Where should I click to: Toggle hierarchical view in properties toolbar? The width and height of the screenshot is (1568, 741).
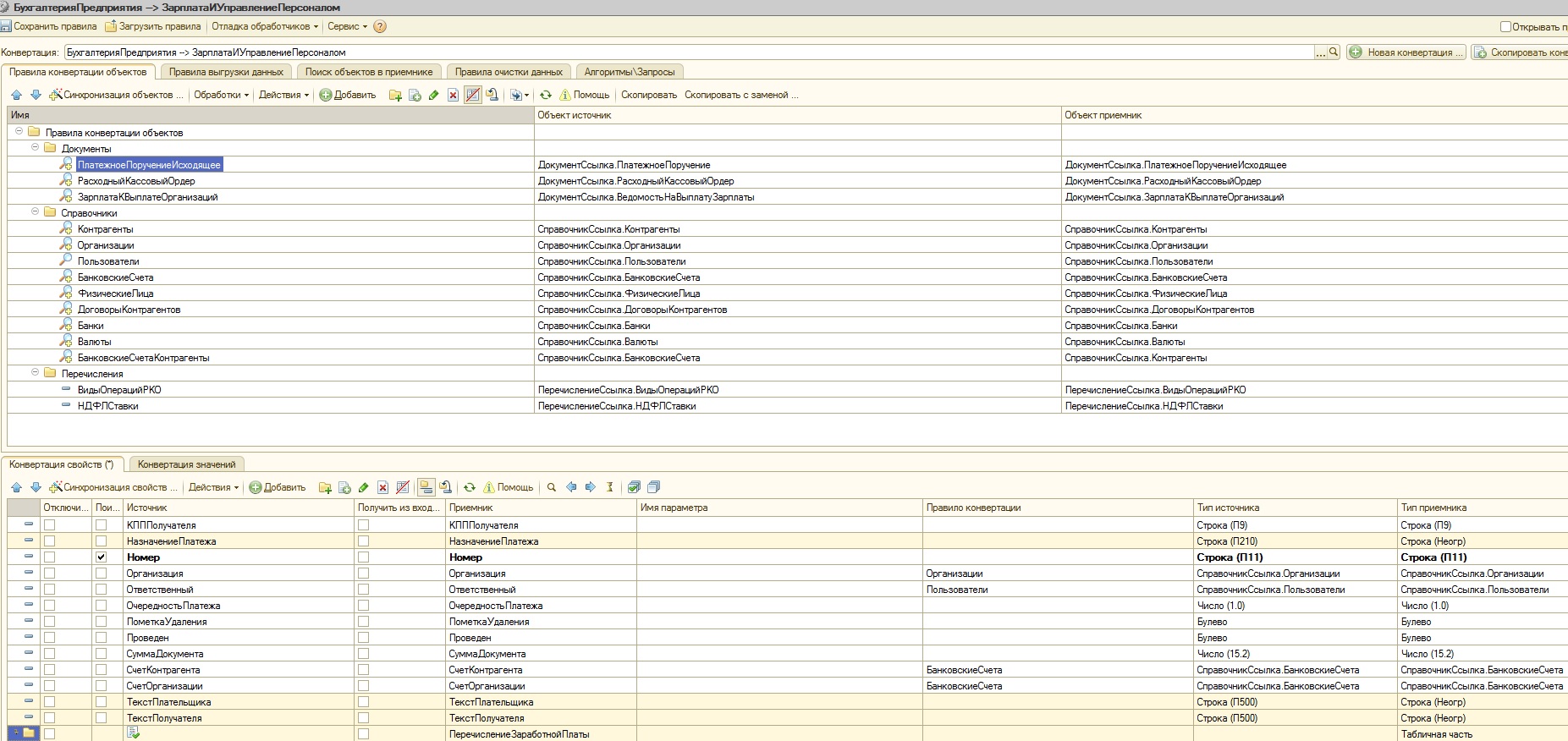426,487
